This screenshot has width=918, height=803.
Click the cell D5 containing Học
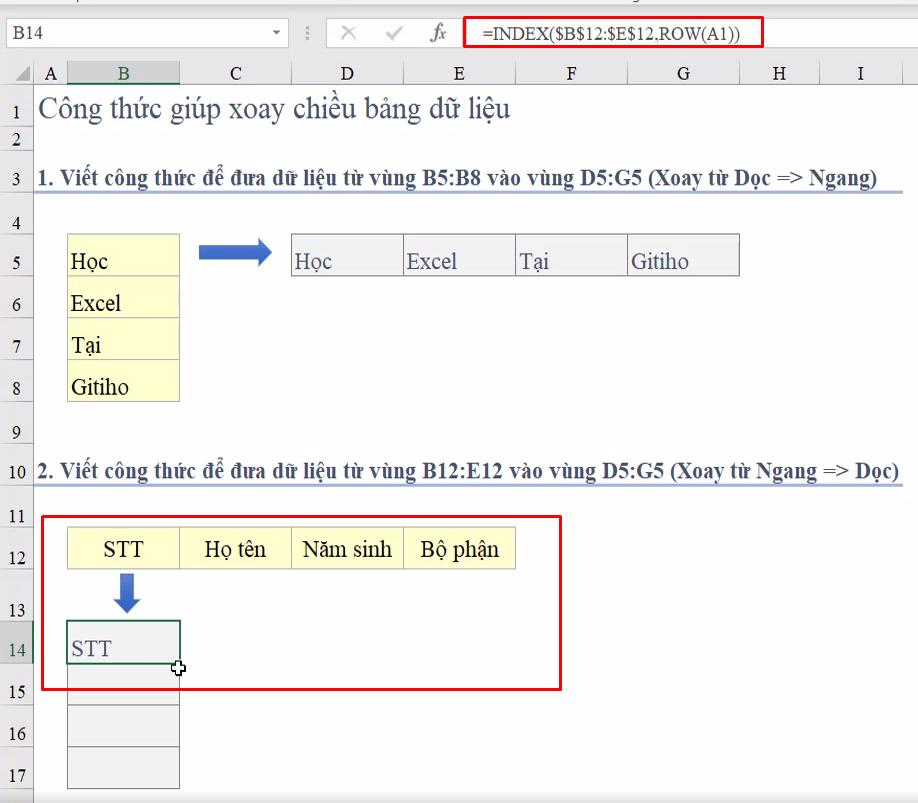coord(345,257)
